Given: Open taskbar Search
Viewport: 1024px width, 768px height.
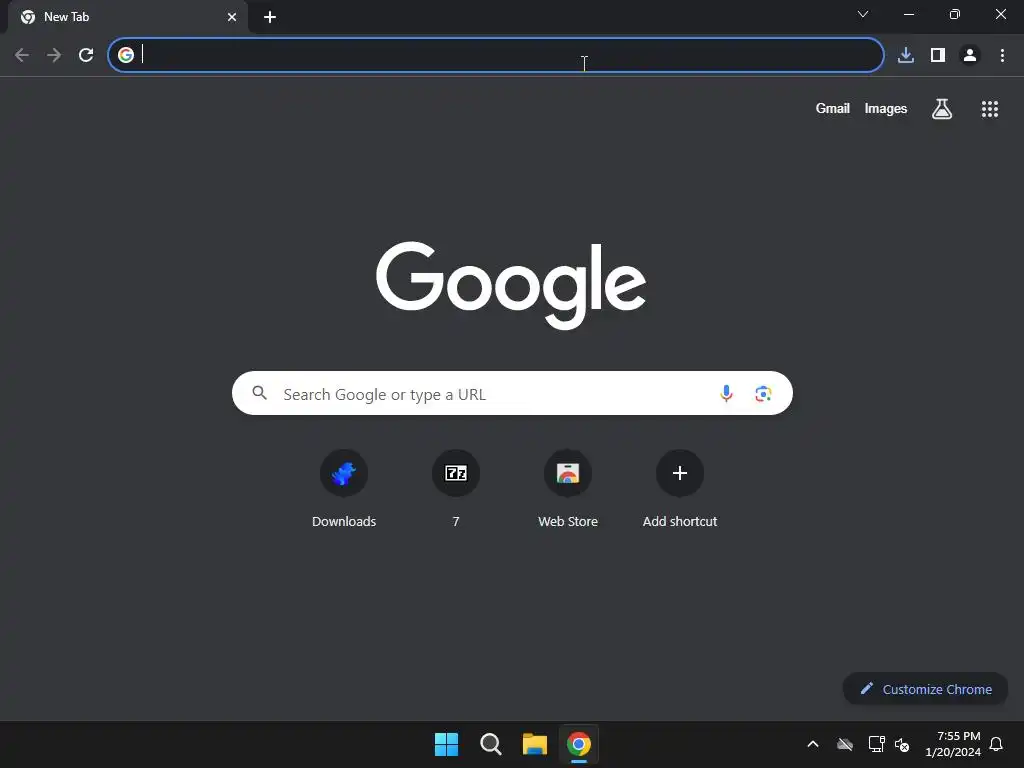Looking at the screenshot, I should click(490, 744).
